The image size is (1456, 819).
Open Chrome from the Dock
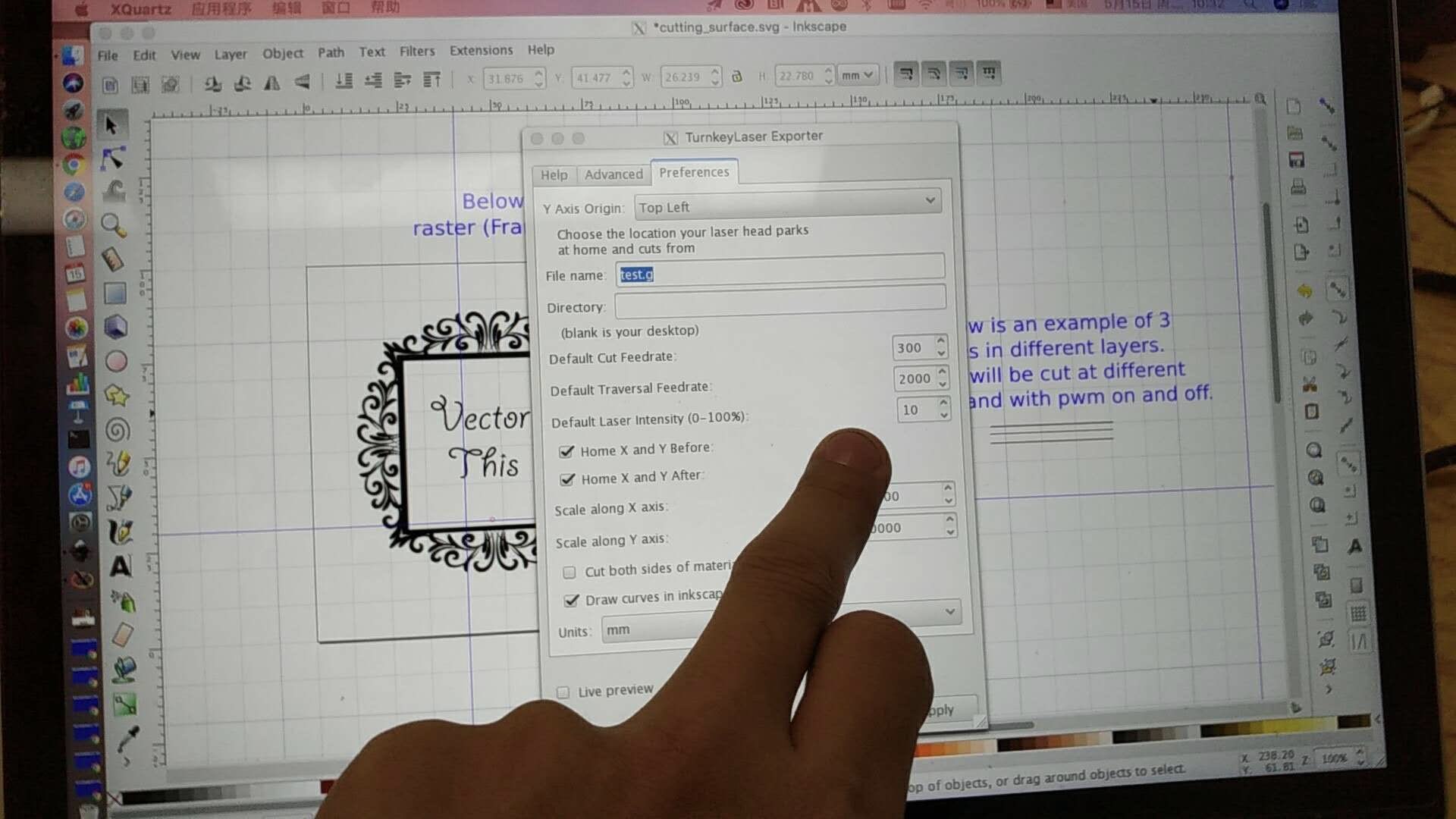click(x=74, y=165)
